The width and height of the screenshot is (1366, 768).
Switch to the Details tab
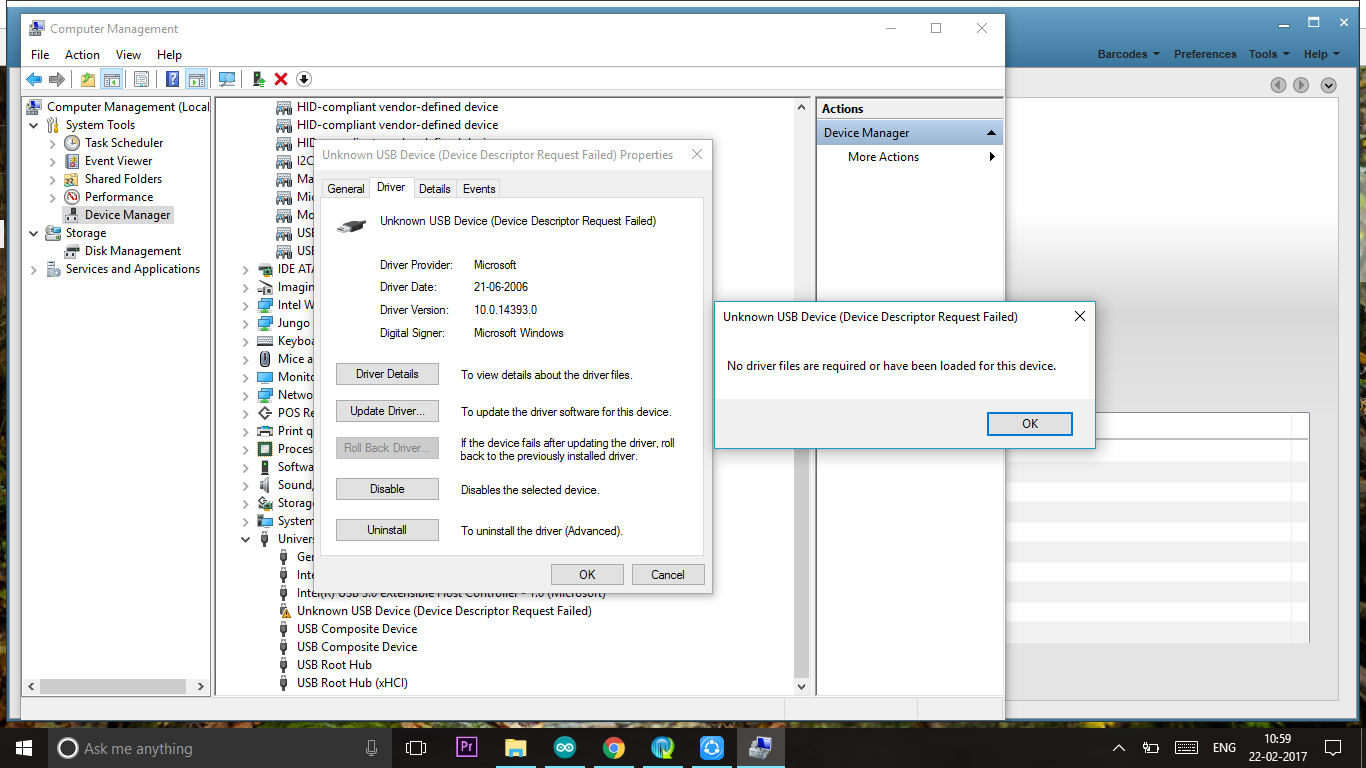coord(434,189)
